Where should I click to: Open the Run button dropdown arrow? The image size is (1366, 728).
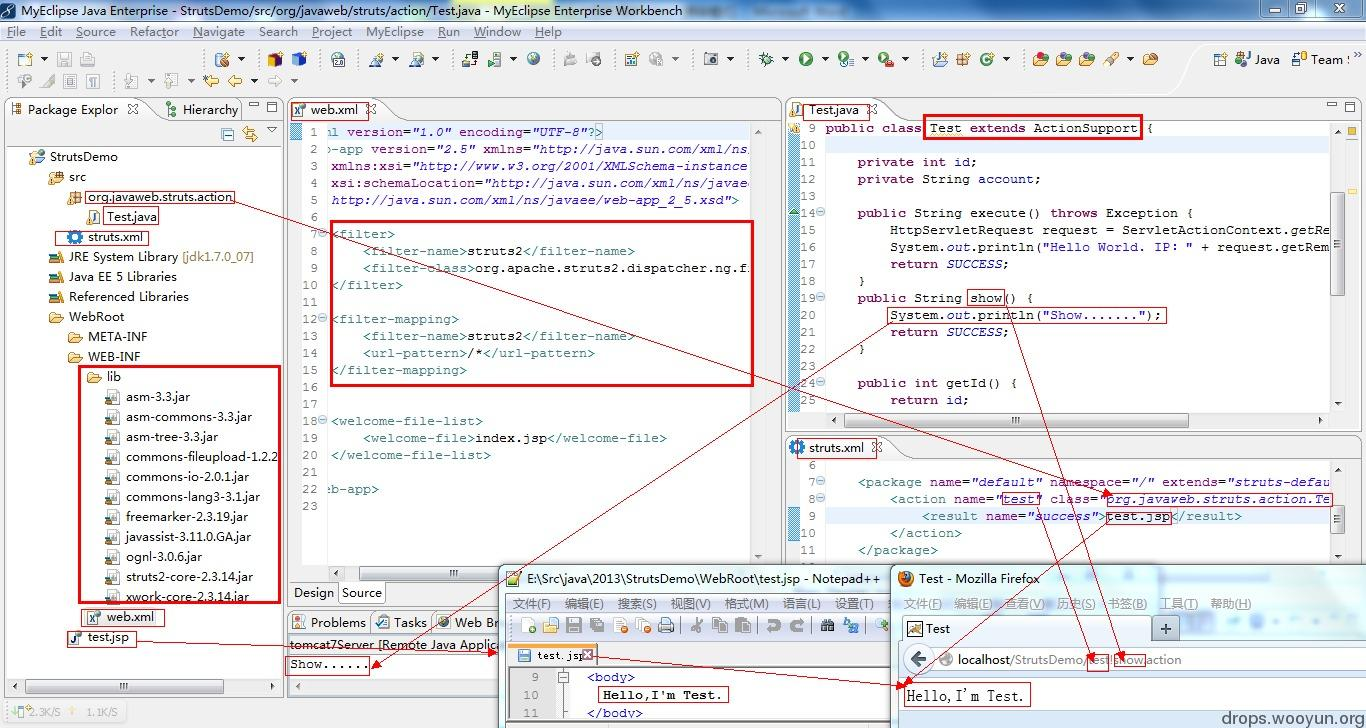[x=823, y=60]
